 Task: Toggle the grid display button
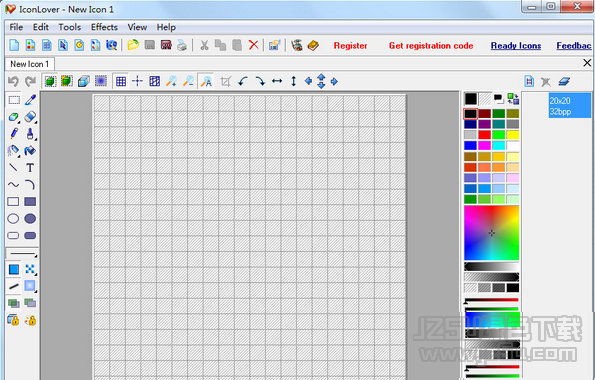point(121,81)
